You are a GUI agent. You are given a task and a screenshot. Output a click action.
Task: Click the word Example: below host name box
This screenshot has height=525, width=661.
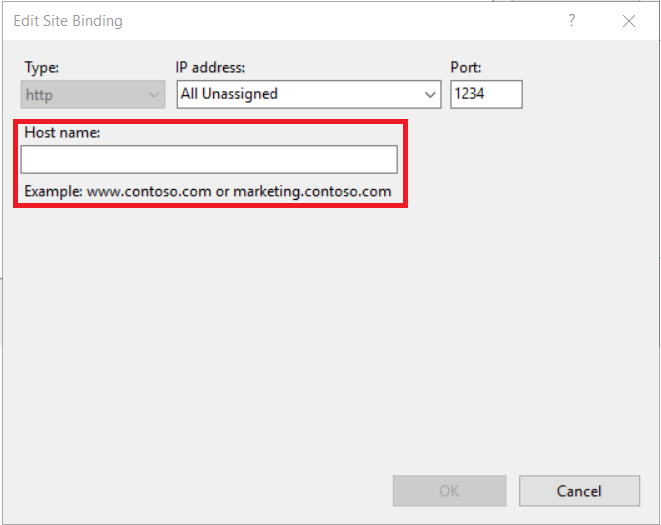point(53,191)
